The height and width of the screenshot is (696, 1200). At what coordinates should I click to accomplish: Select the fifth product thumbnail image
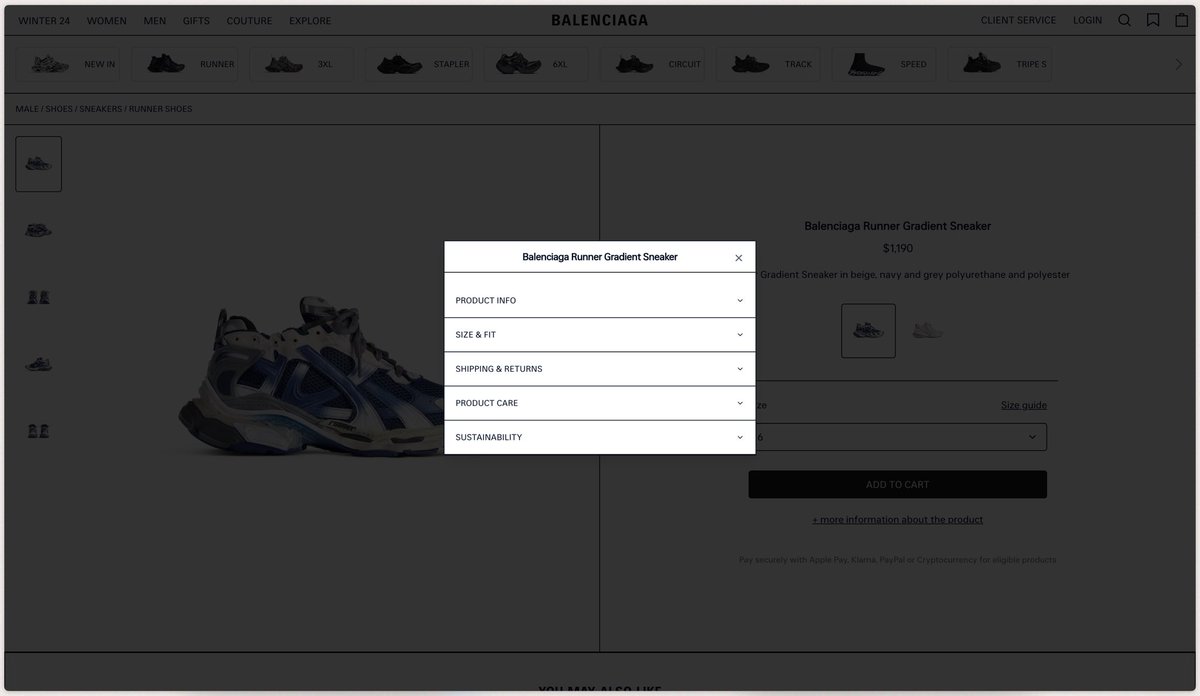point(39,432)
